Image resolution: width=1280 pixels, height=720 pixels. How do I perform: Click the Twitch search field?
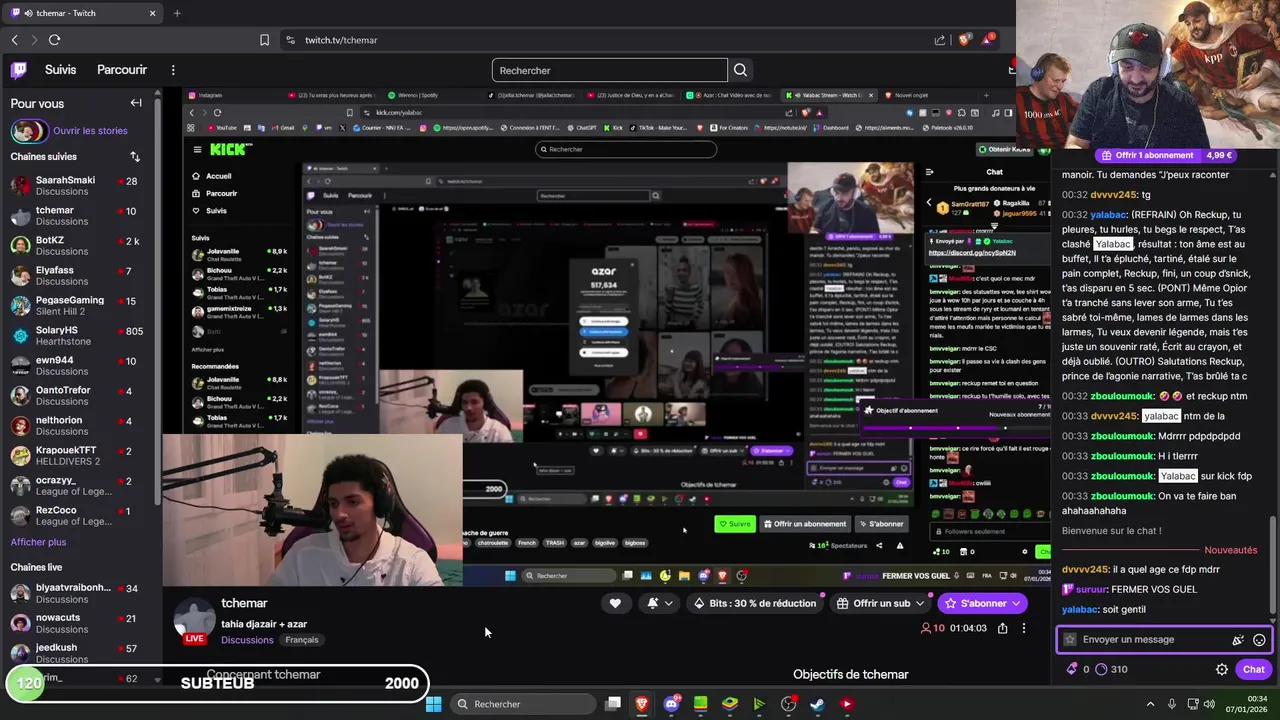[610, 70]
